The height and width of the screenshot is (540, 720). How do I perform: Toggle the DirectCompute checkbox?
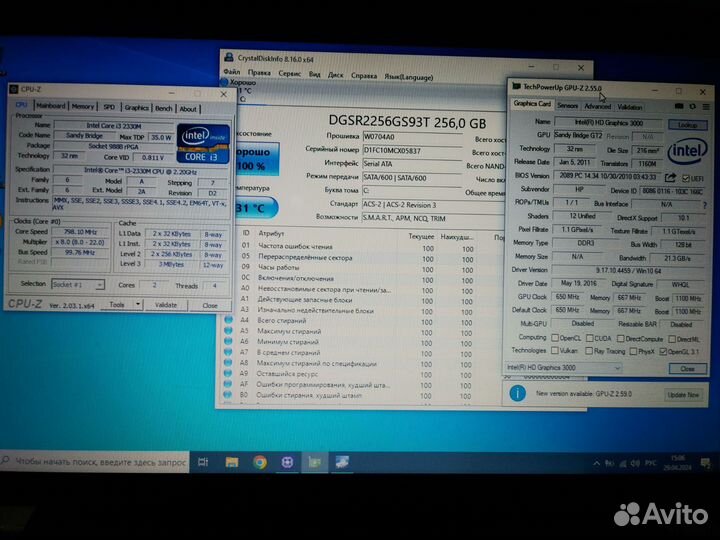pyautogui.click(x=620, y=338)
